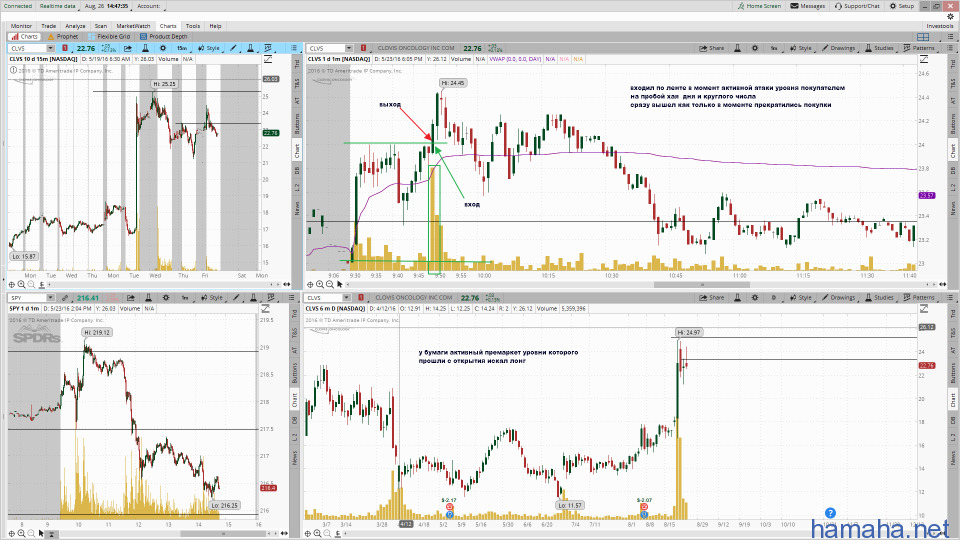960x540 pixels.
Task: Open the Studies dropdown on top-right chart
Action: click(x=880, y=48)
